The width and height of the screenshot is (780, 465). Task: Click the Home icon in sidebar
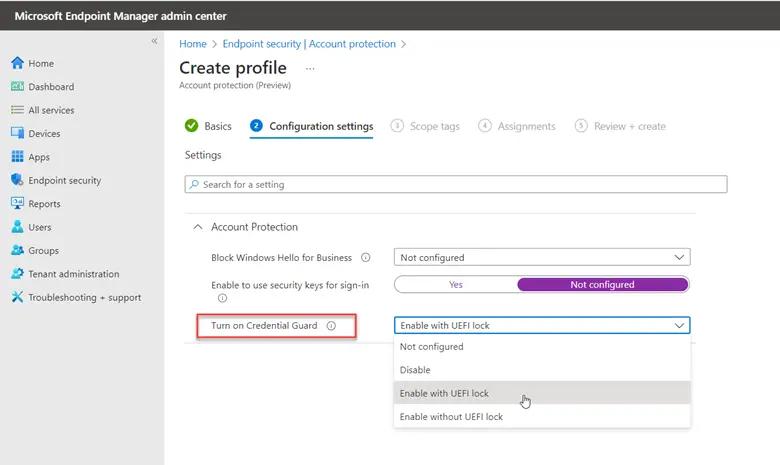17,63
